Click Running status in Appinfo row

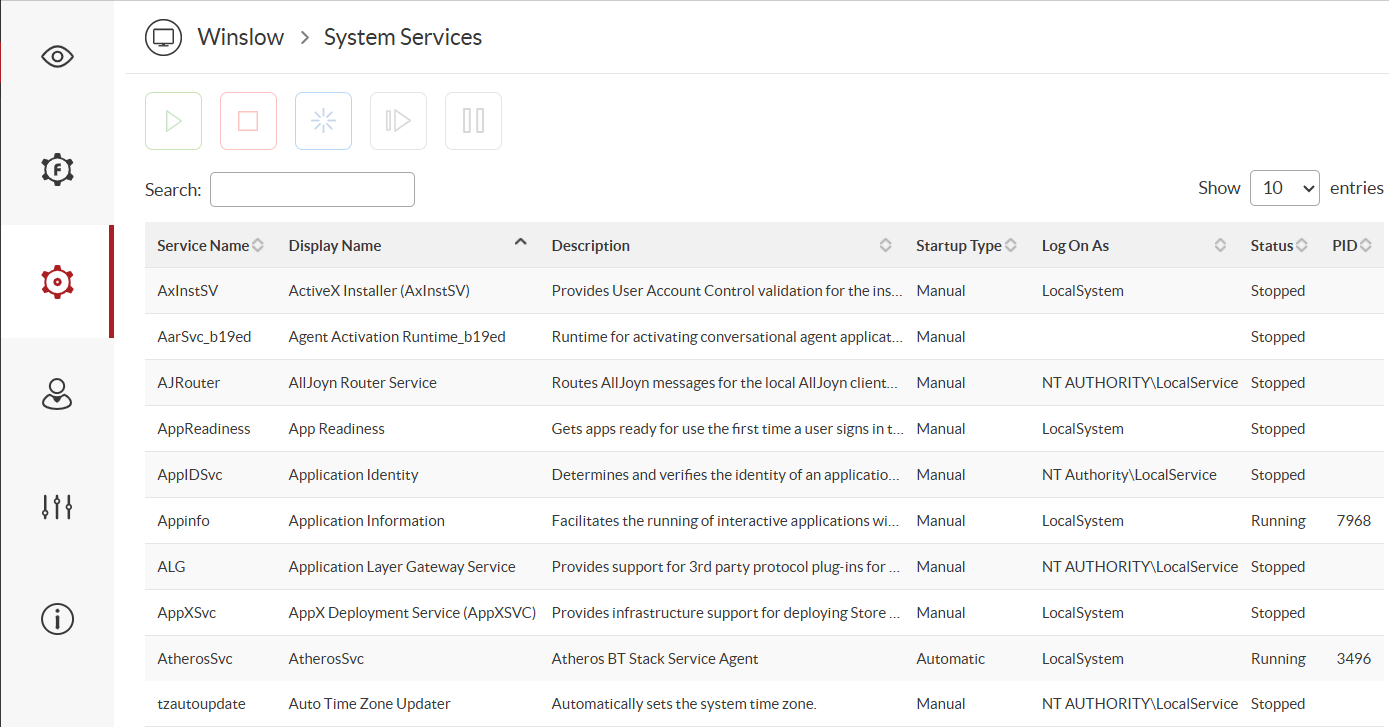1278,521
